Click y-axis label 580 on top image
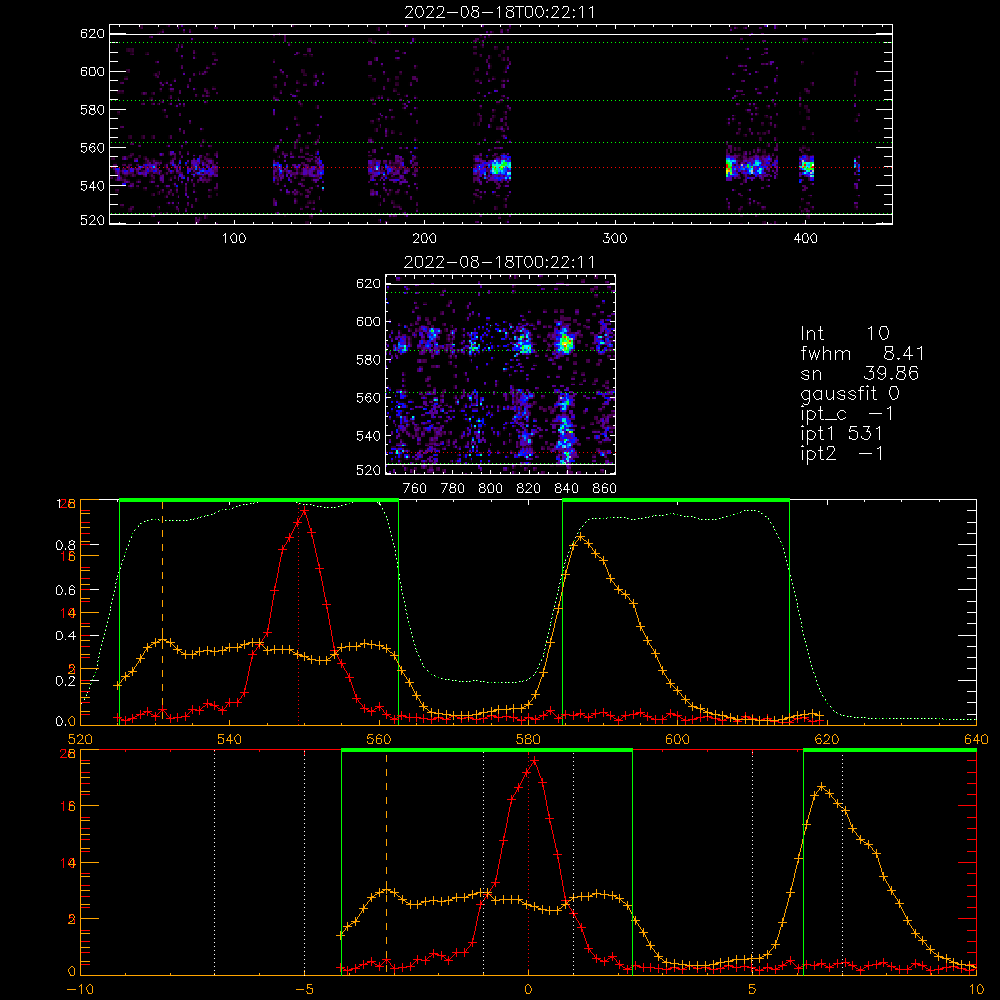 point(92,110)
